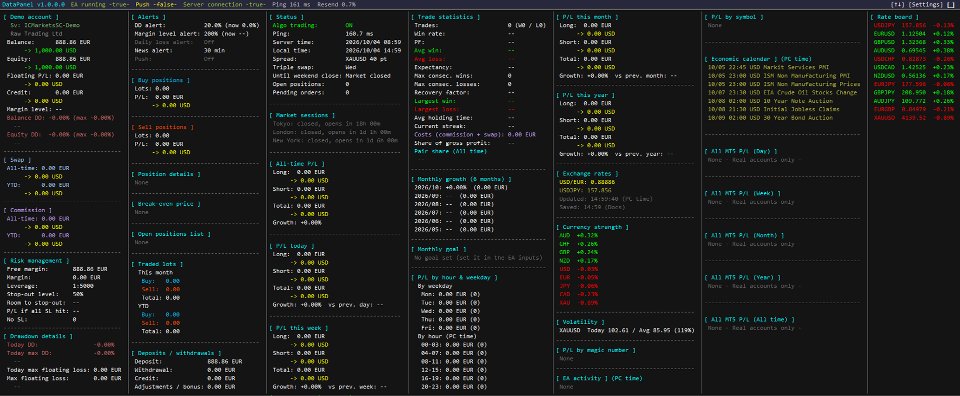The height and width of the screenshot is (396, 960).
Task: Click the 'XAU' currency strength row
Action: point(579,303)
